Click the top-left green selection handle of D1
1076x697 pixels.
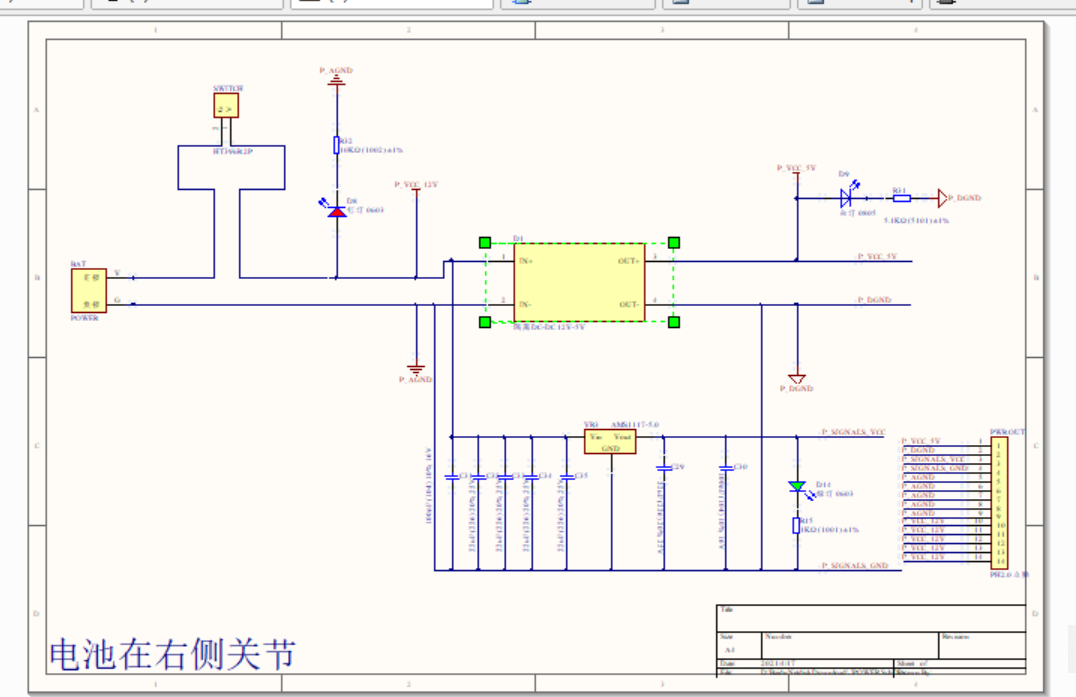pos(485,242)
